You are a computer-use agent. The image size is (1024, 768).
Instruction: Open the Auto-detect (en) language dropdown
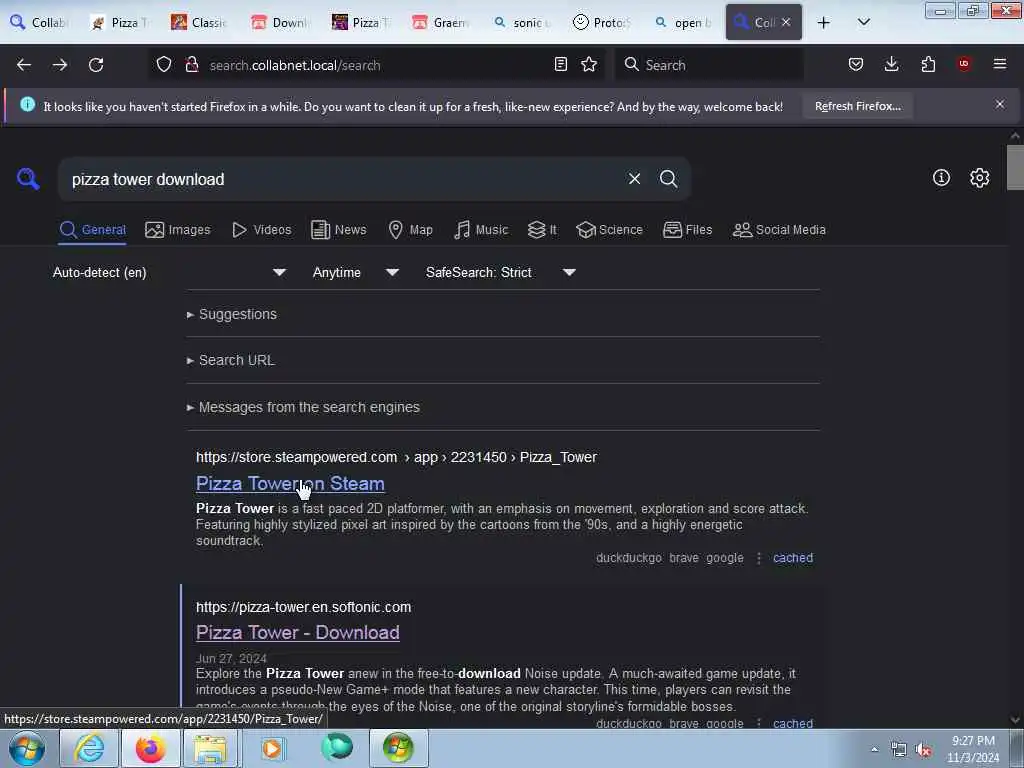(x=169, y=272)
